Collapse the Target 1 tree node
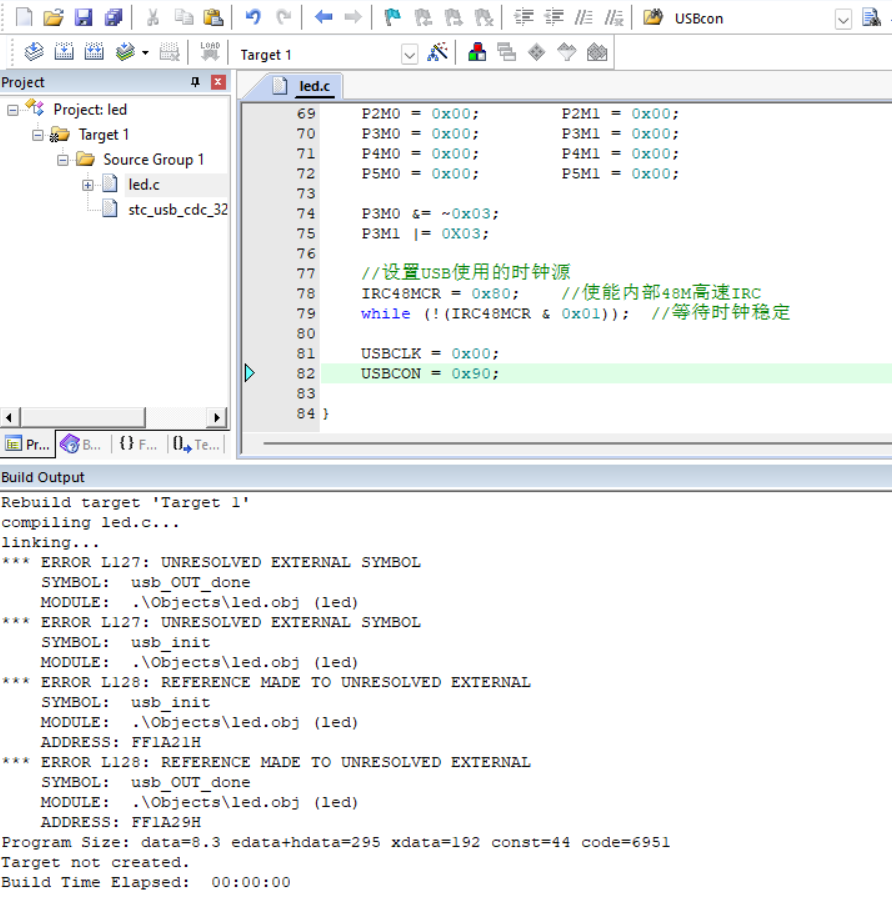The width and height of the screenshot is (892, 915). tap(37, 135)
